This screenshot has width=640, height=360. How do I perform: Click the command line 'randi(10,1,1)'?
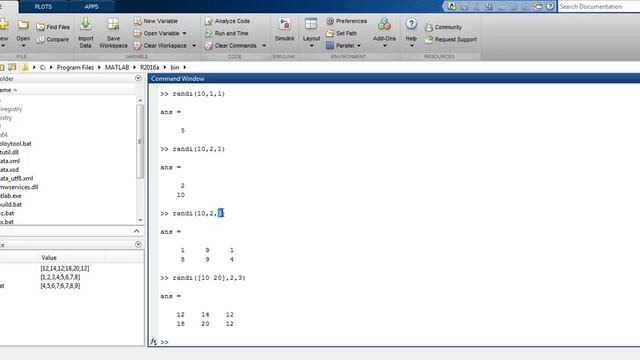[x=198, y=94]
